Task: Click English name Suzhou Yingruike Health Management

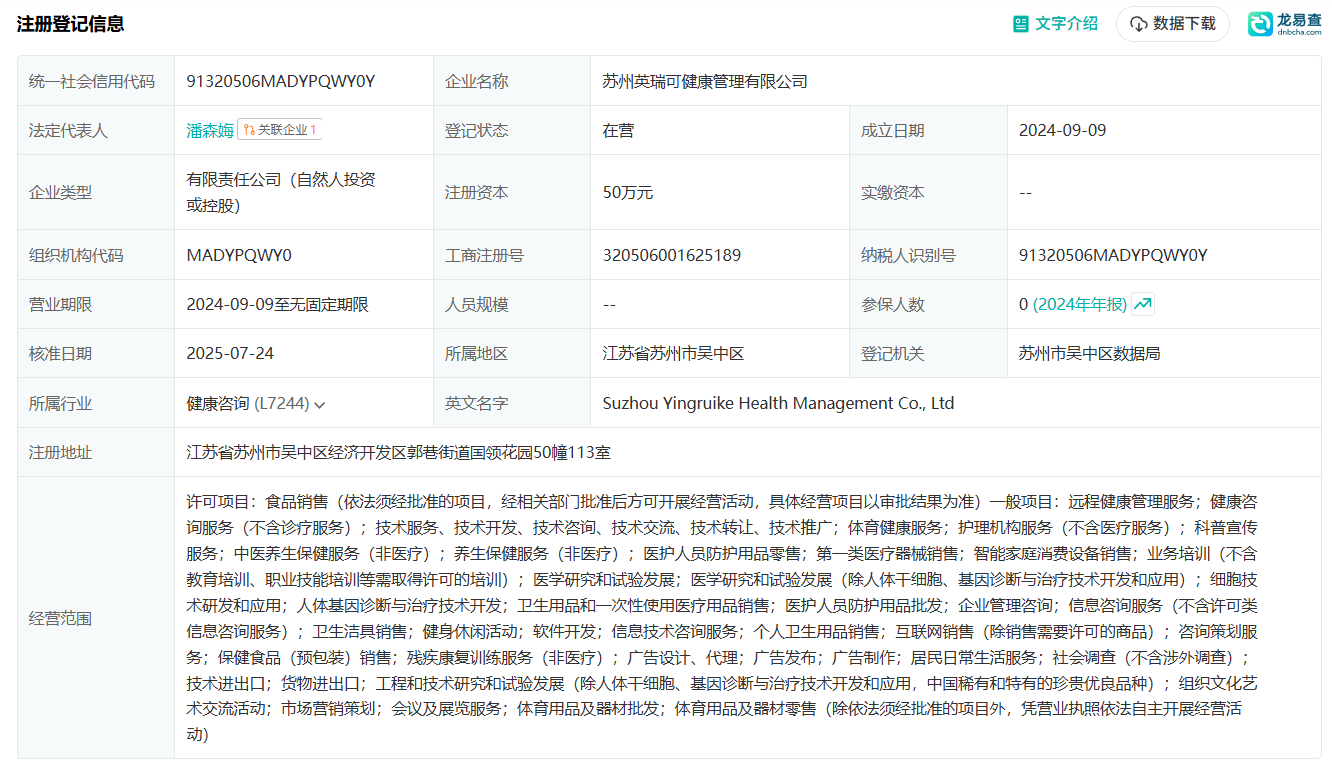Action: 778,403
